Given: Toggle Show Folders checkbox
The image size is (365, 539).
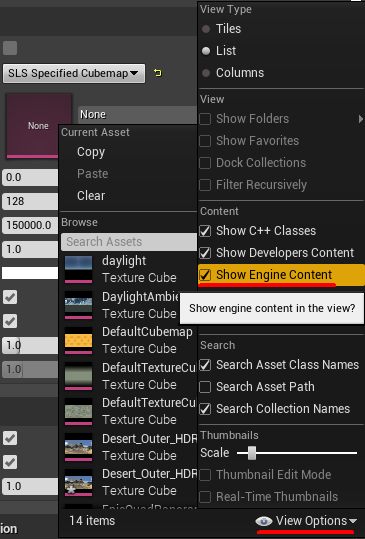Looking at the screenshot, I should click(x=205, y=119).
